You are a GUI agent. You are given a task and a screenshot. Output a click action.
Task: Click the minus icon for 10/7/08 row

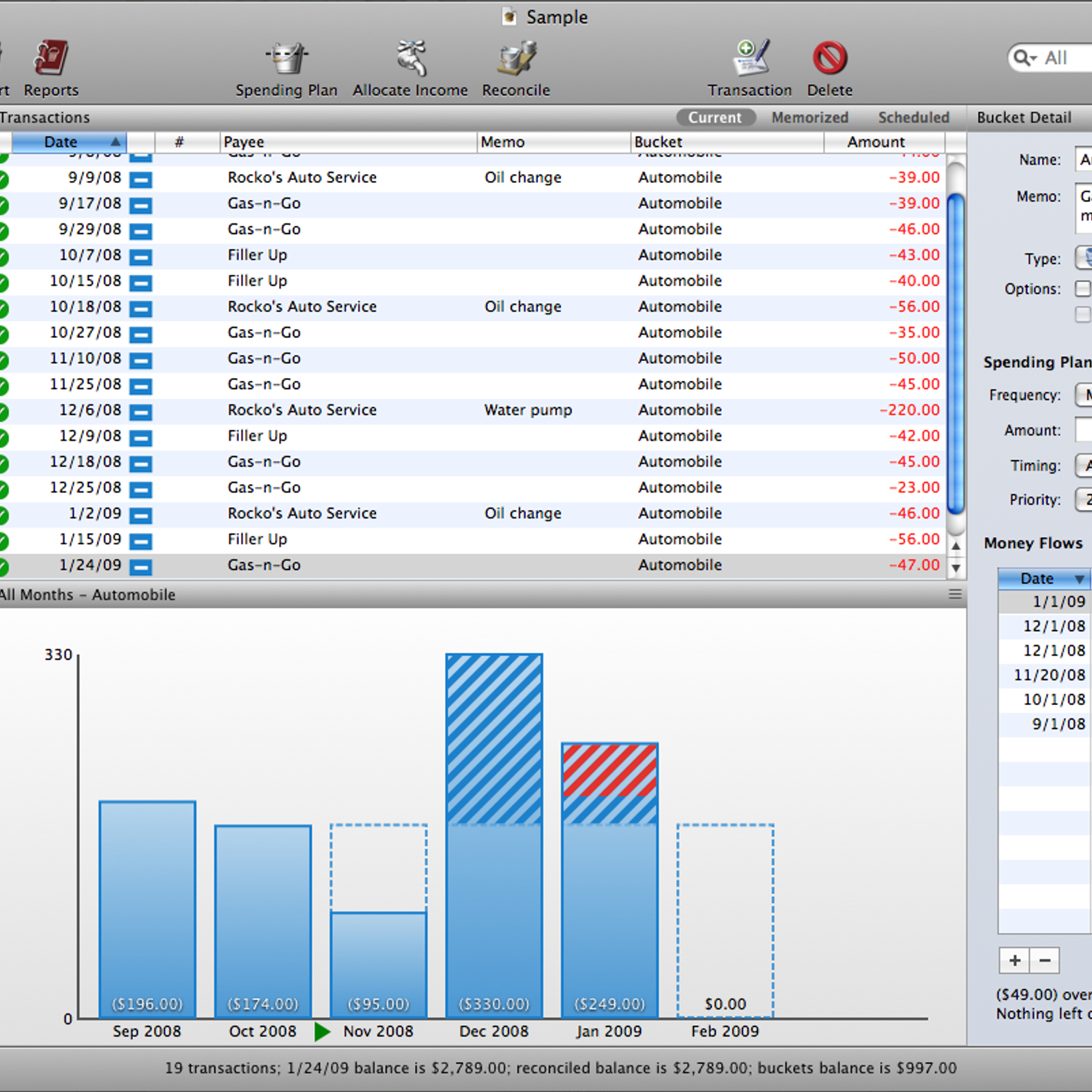tap(141, 257)
